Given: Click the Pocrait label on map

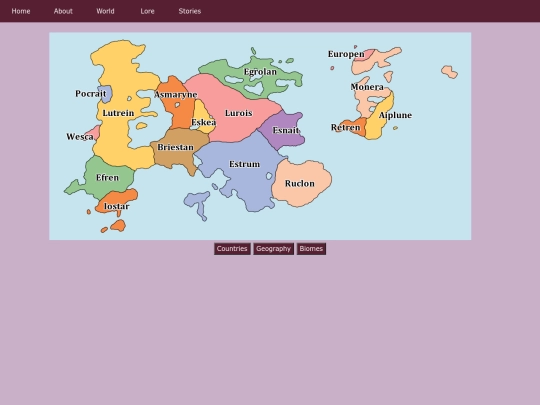Looking at the screenshot, I should tap(91, 94).
